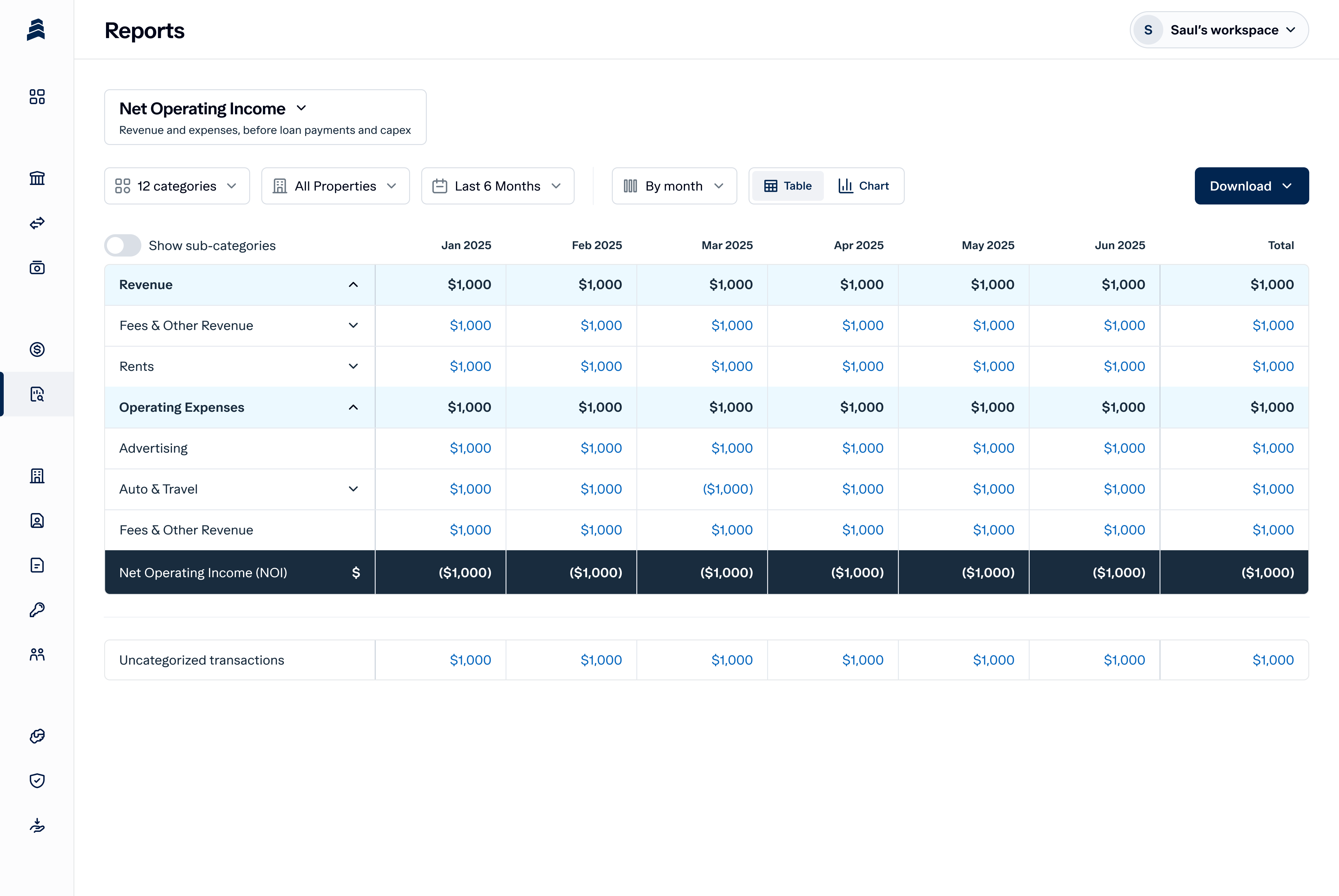This screenshot has width=1339, height=896.
Task: Click the dollar coin sidebar icon
Action: click(x=37, y=349)
